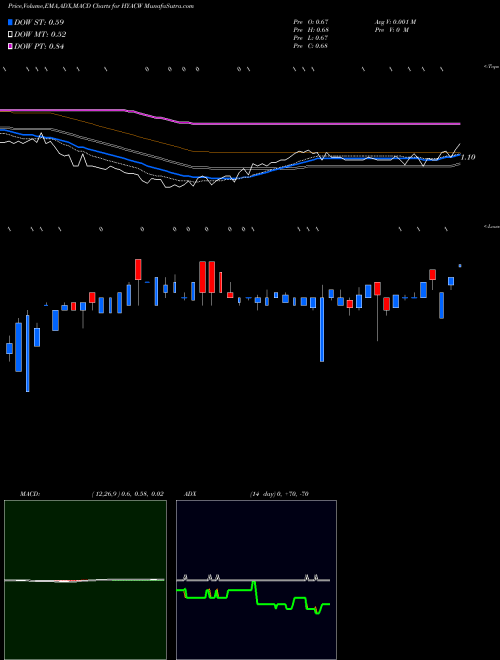Click the blue DOW ST legend swatch
This screenshot has width=500, height=660.
click(10, 22)
